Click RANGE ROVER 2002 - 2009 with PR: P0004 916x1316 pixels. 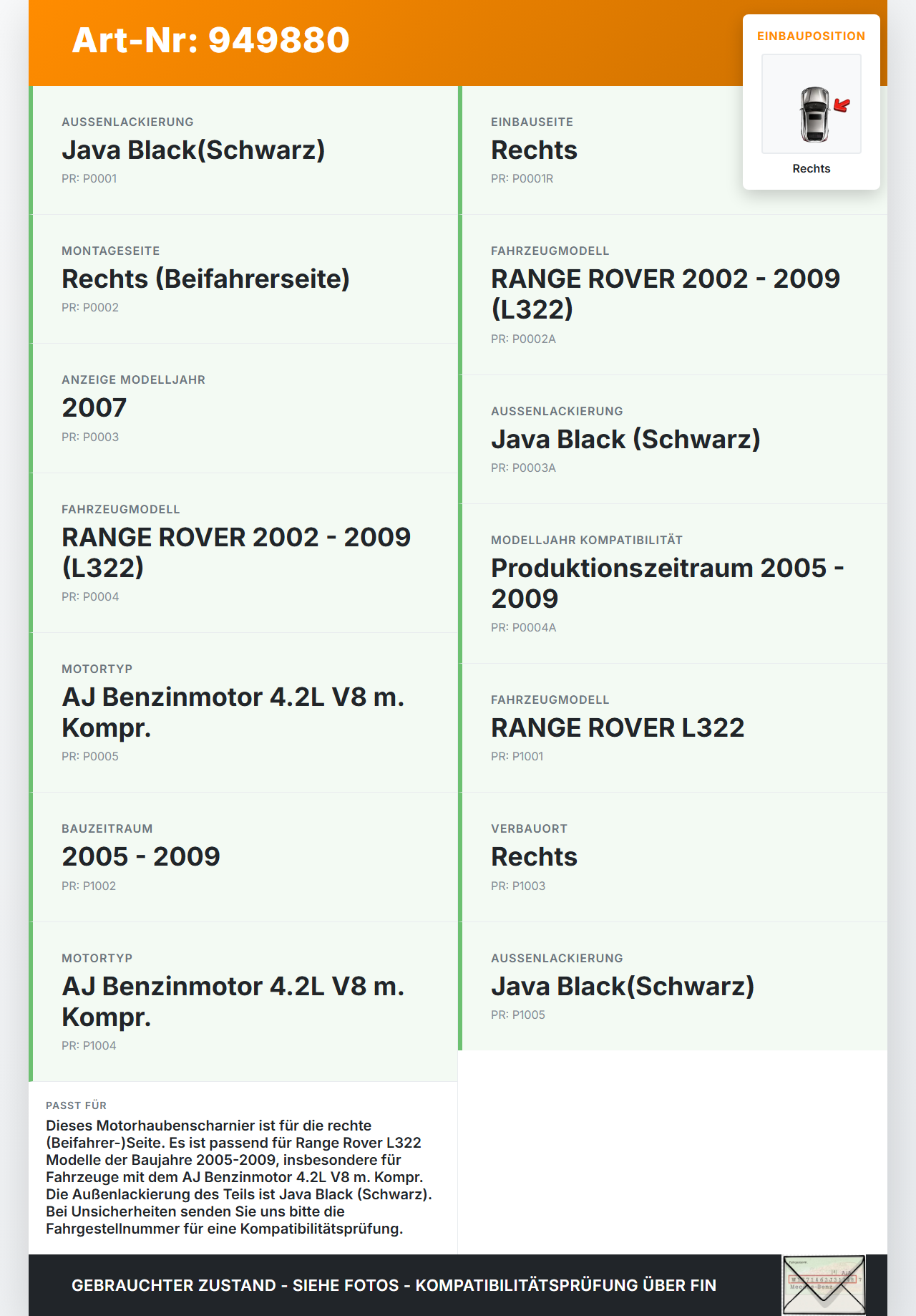(x=236, y=552)
